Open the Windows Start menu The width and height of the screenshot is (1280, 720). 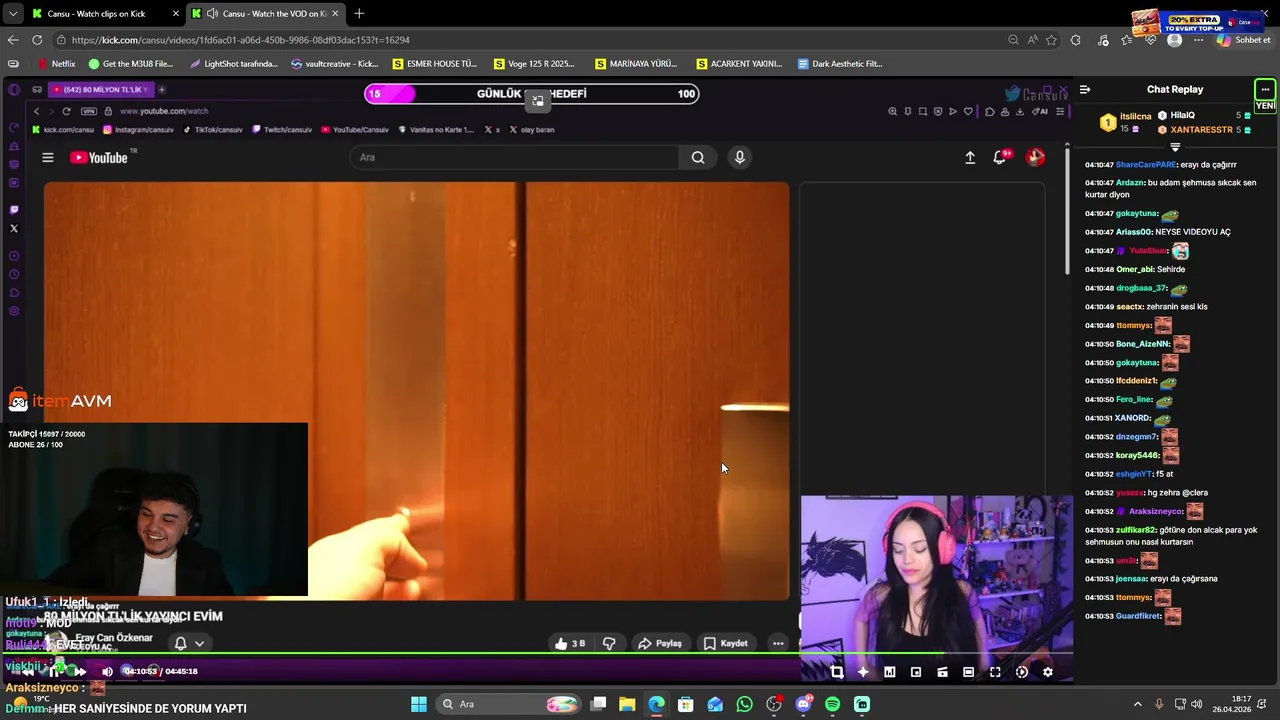[x=419, y=704]
